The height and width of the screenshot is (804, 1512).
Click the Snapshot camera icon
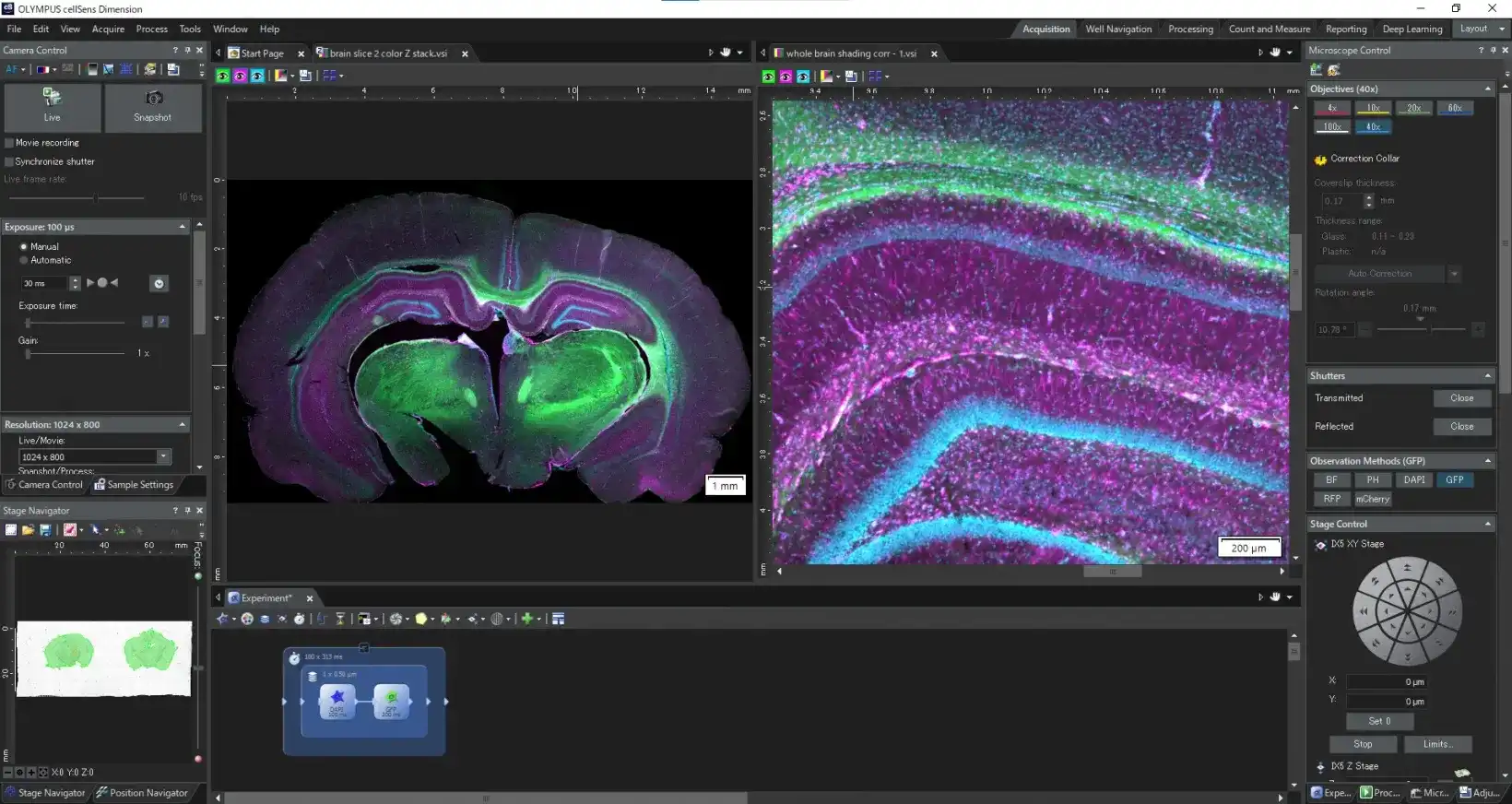(153, 98)
